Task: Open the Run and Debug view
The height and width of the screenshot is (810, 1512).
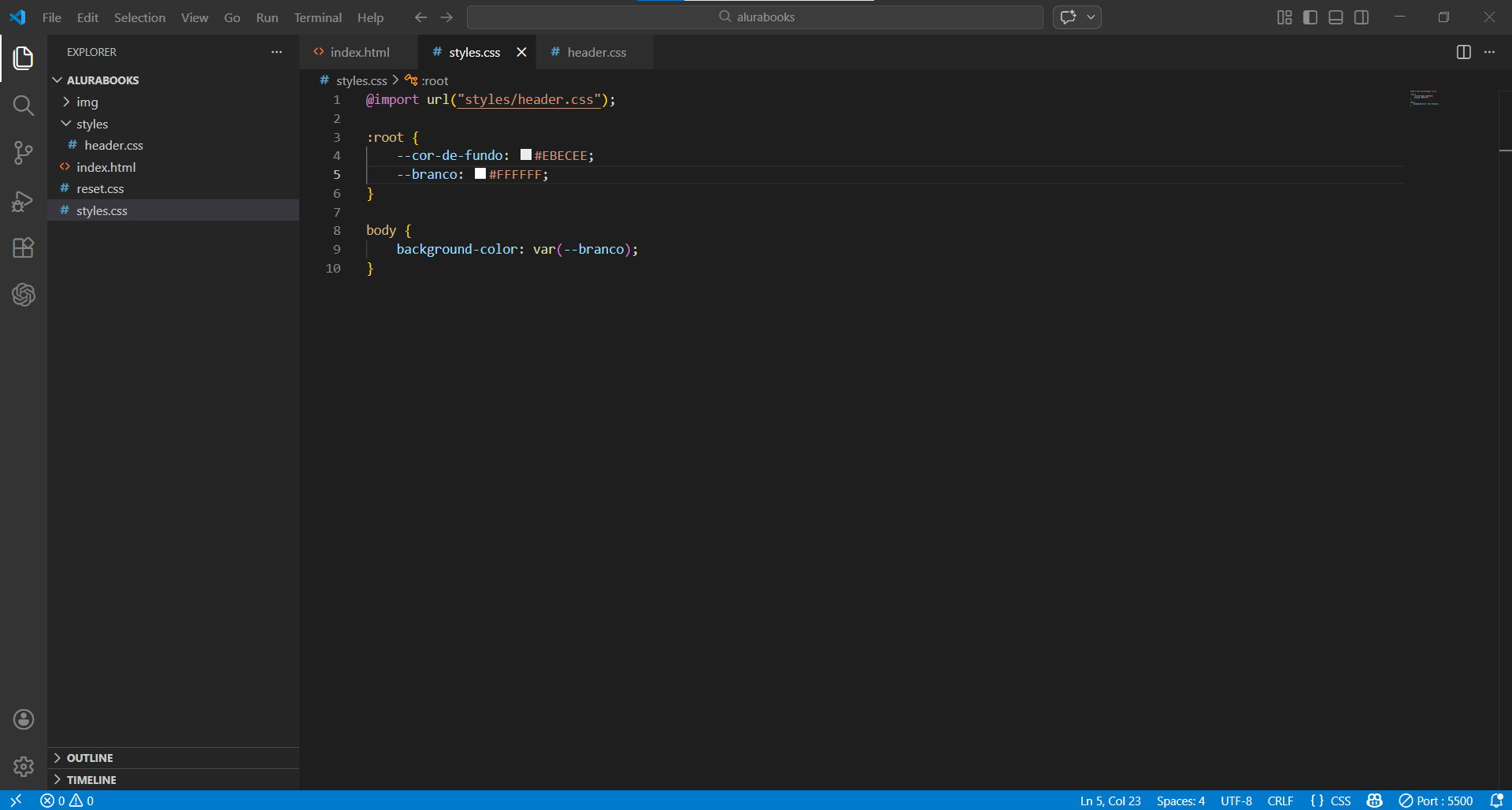Action: pyautogui.click(x=24, y=202)
